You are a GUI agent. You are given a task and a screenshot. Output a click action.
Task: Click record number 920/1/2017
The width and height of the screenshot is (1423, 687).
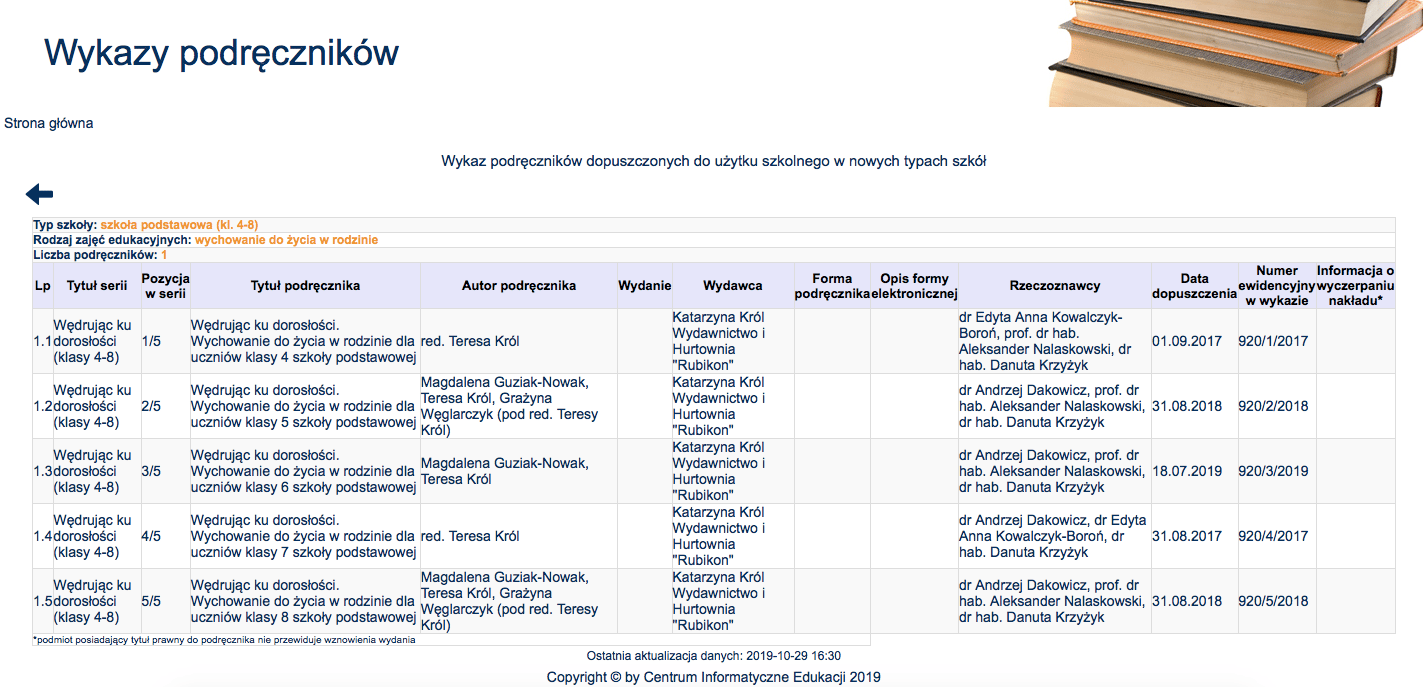[x=1273, y=341]
